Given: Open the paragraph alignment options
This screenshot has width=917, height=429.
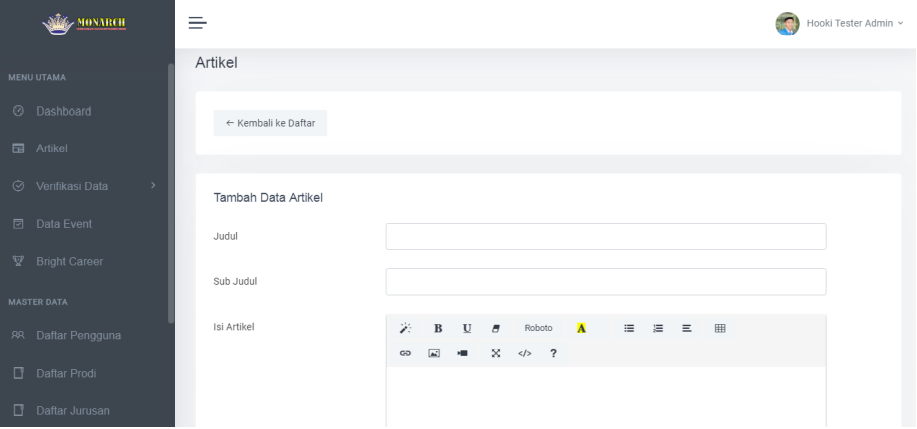Looking at the screenshot, I should (687, 328).
